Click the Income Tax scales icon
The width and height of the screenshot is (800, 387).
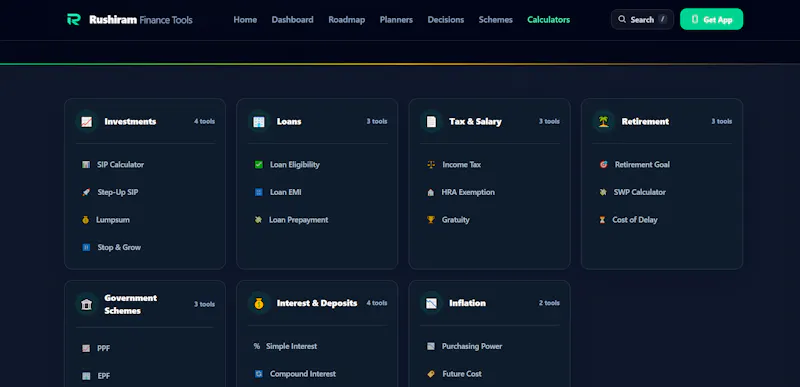[431, 165]
